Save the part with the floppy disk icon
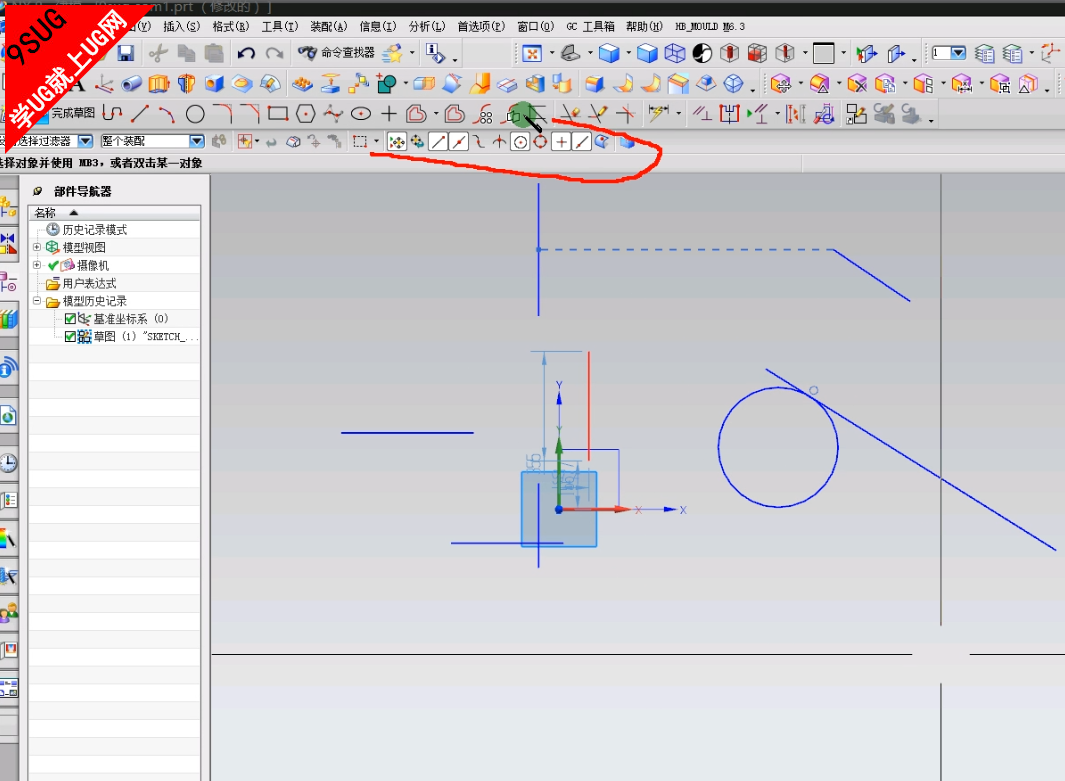Image resolution: width=1065 pixels, height=781 pixels. [x=126, y=53]
